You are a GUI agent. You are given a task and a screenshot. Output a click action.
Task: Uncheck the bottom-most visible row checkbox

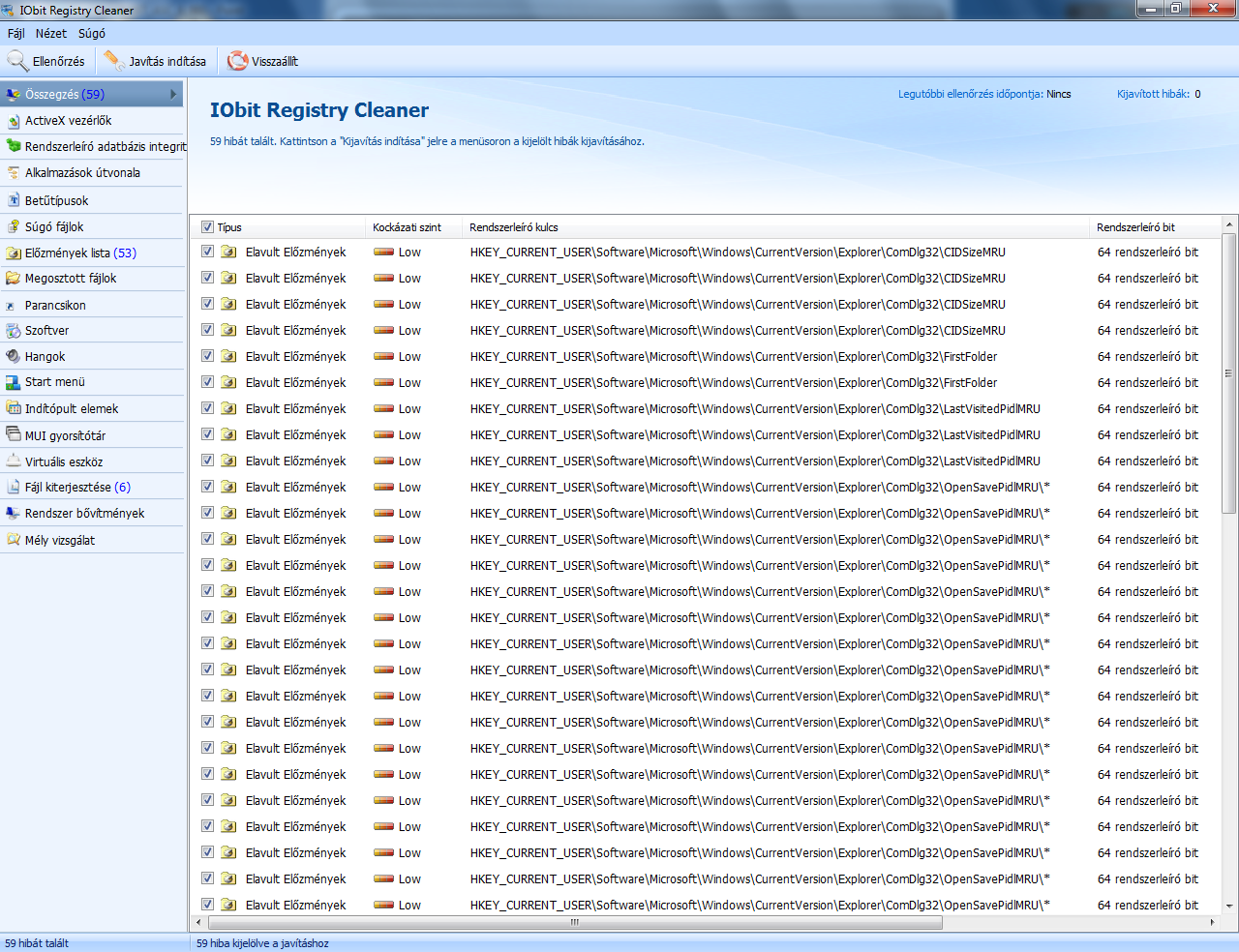pyautogui.click(x=207, y=905)
